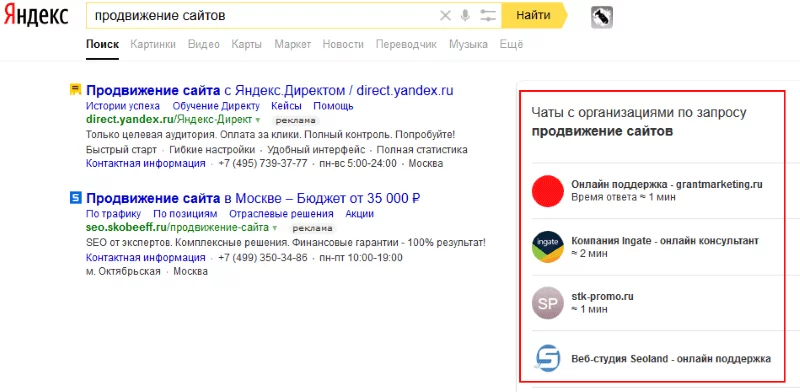Image resolution: width=800 pixels, height=392 pixels.
Task: Click ≈ 2 мин response time under Ingate
Action: tap(589, 254)
